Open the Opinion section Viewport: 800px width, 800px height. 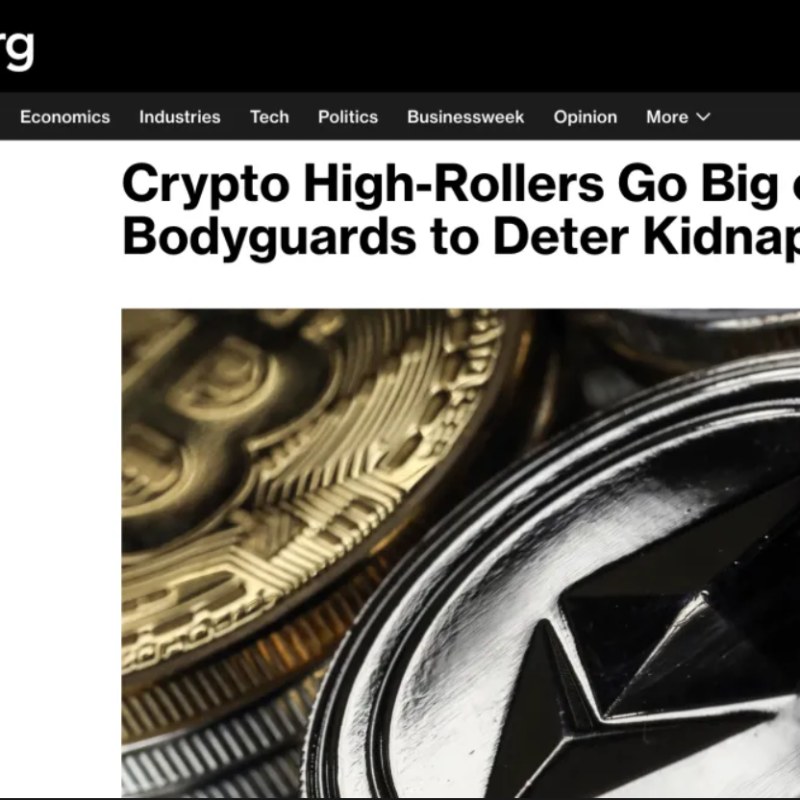pyautogui.click(x=585, y=117)
